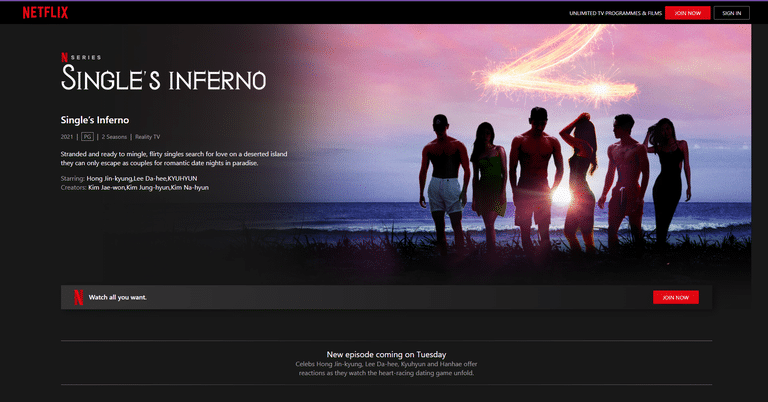Click Join Now in Watch all you want banner
This screenshot has width=768, height=402.
coord(675,297)
